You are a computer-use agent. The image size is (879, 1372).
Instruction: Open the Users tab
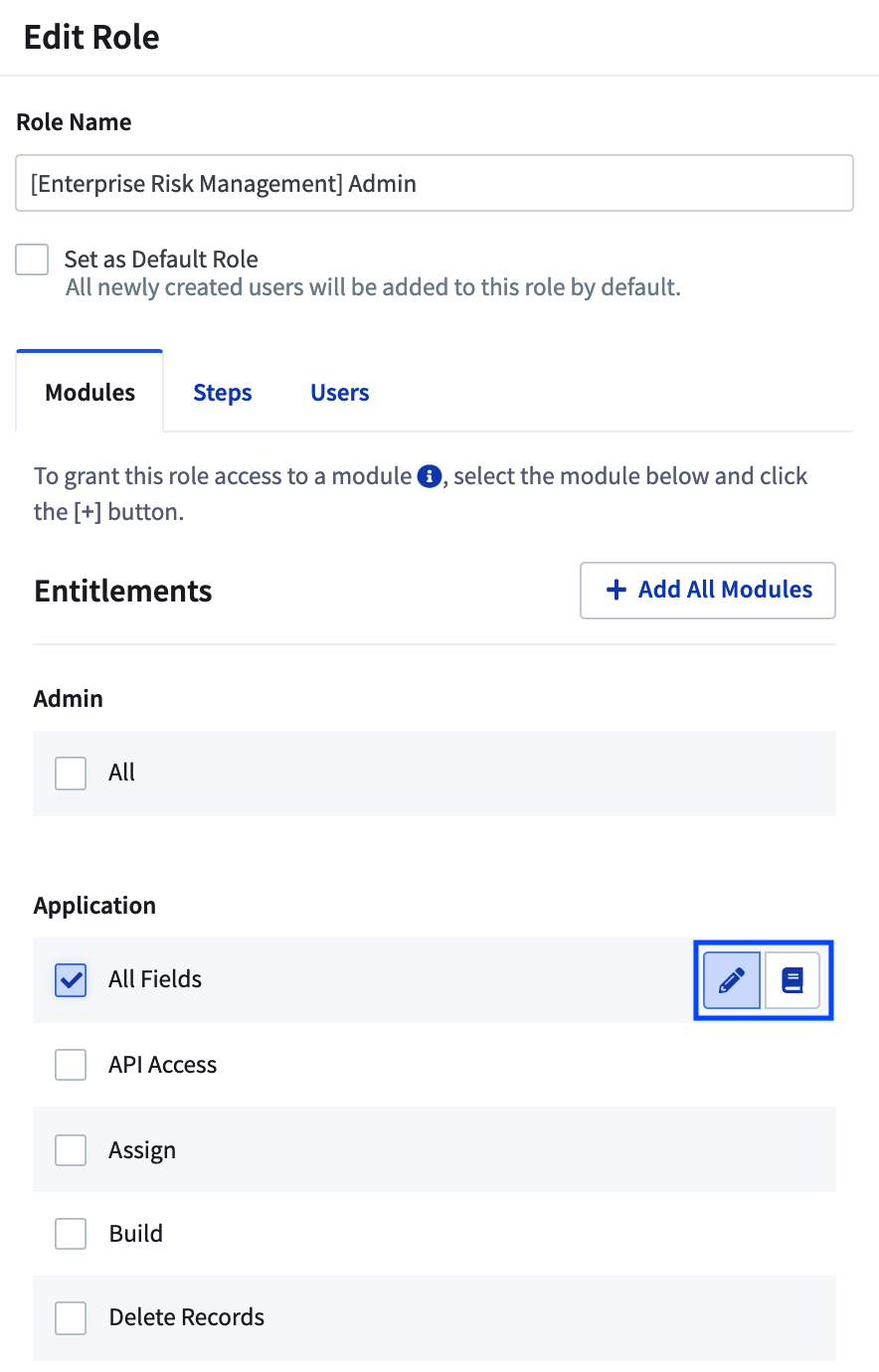[340, 393]
